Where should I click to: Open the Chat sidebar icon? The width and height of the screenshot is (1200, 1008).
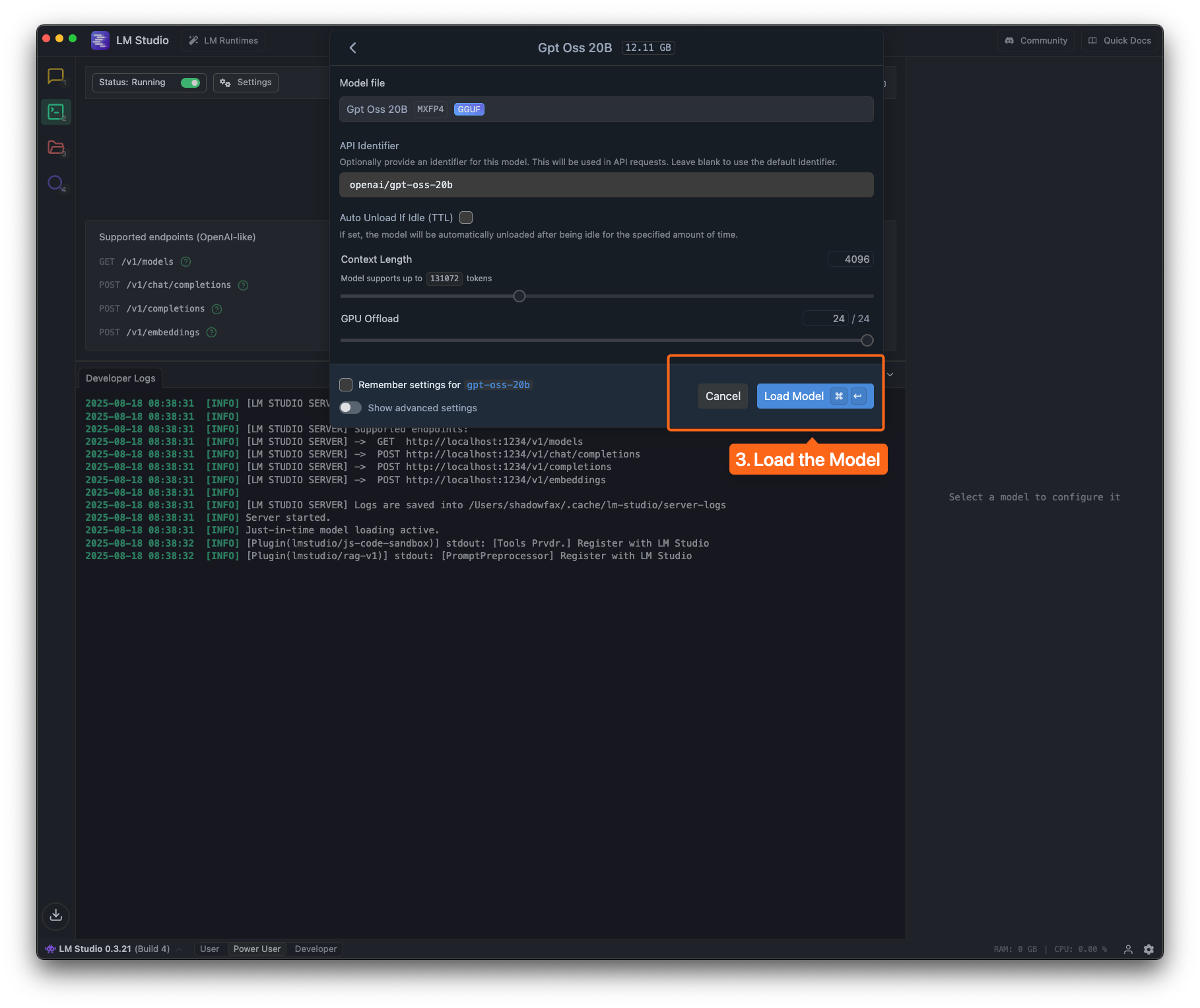(x=56, y=77)
